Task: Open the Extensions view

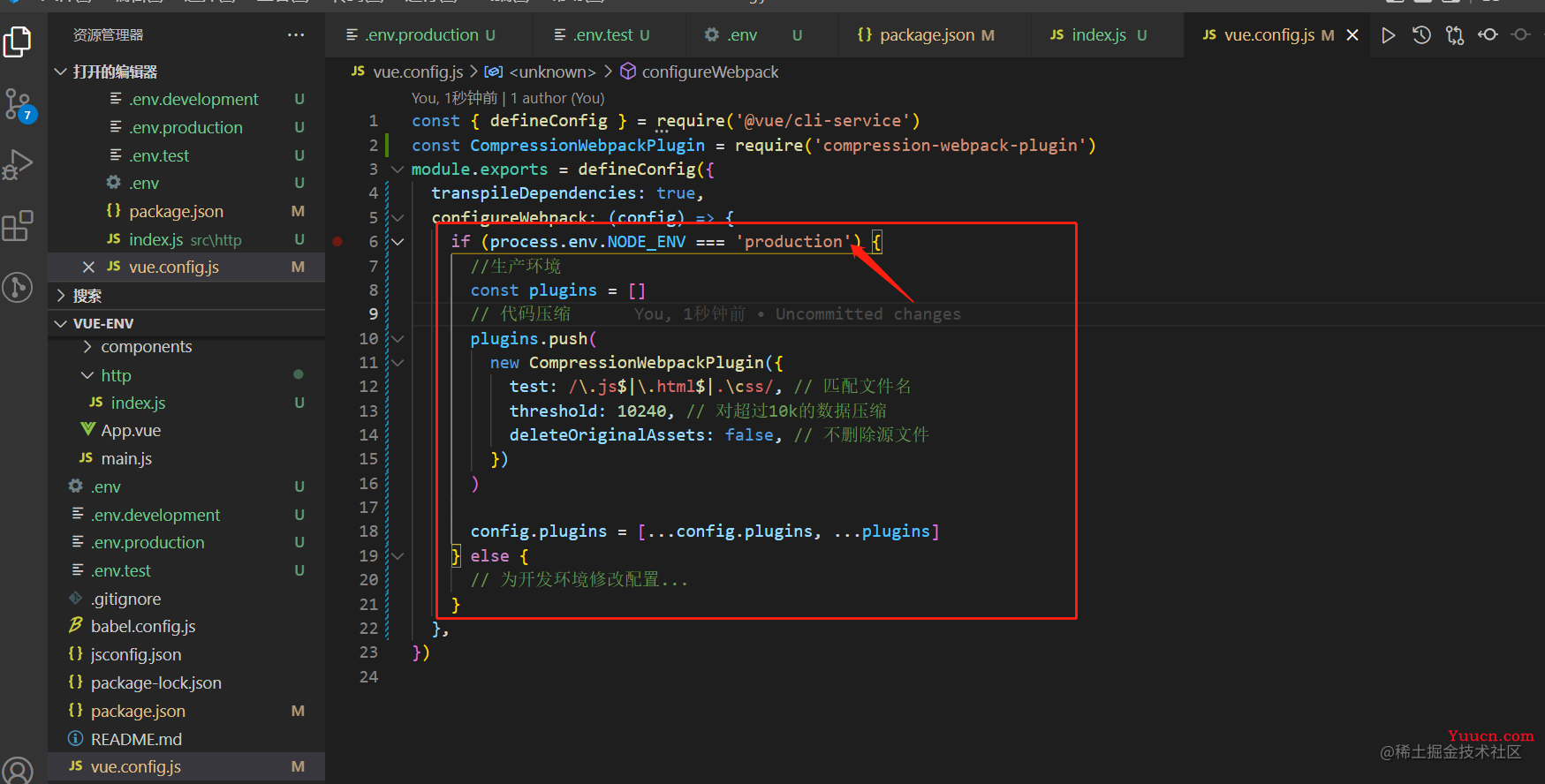Action: (18, 226)
